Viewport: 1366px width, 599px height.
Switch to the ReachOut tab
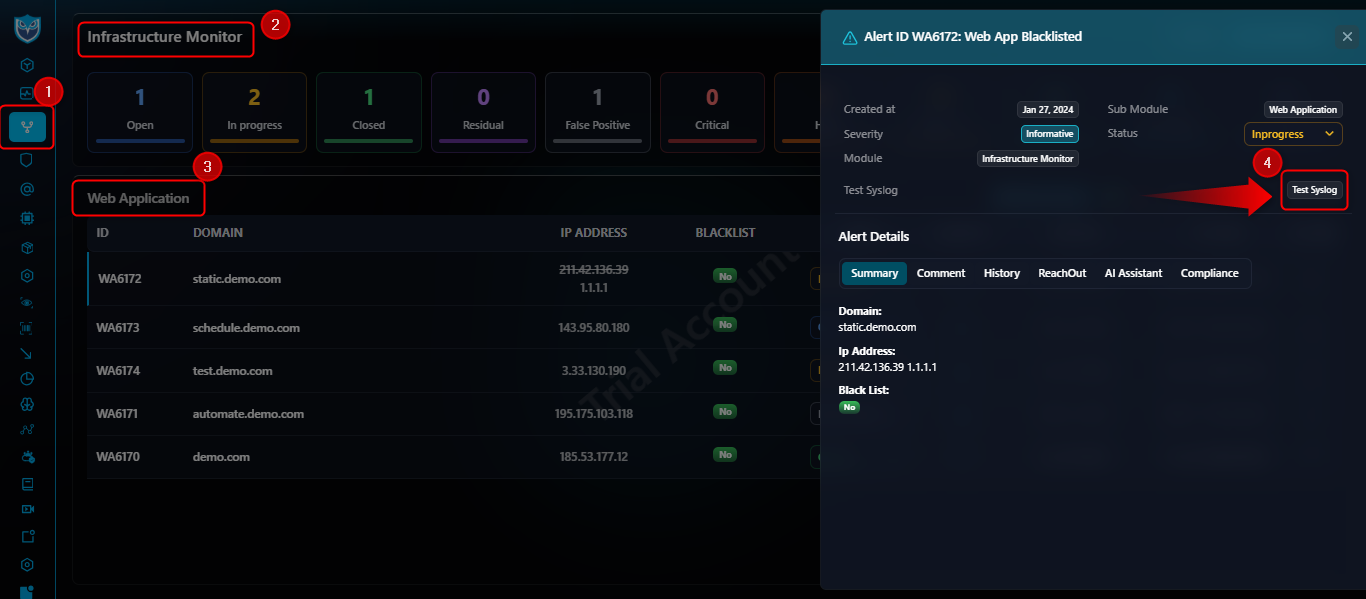1062,273
